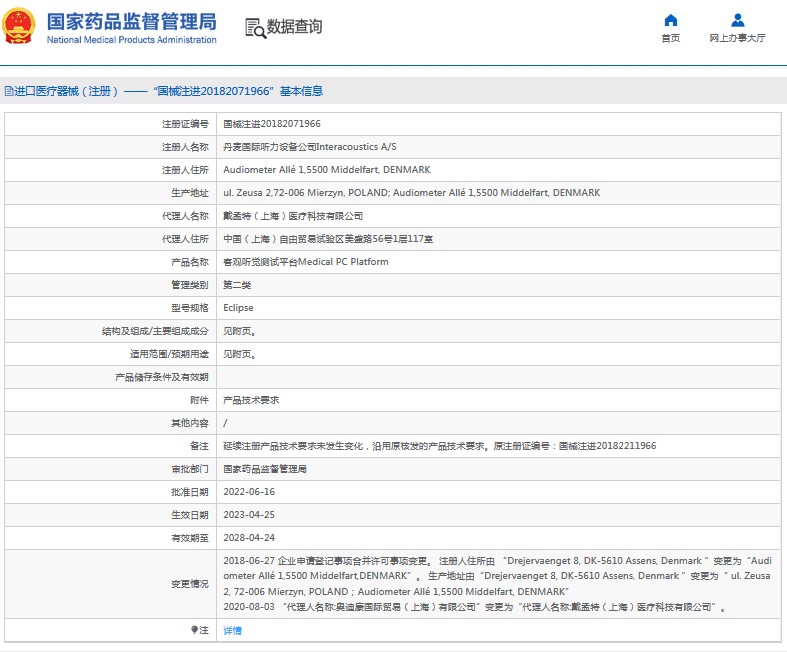Click the agent name 戴孟特（上海）医疗科技有限公司
787x652 pixels.
pyautogui.click(x=293, y=216)
